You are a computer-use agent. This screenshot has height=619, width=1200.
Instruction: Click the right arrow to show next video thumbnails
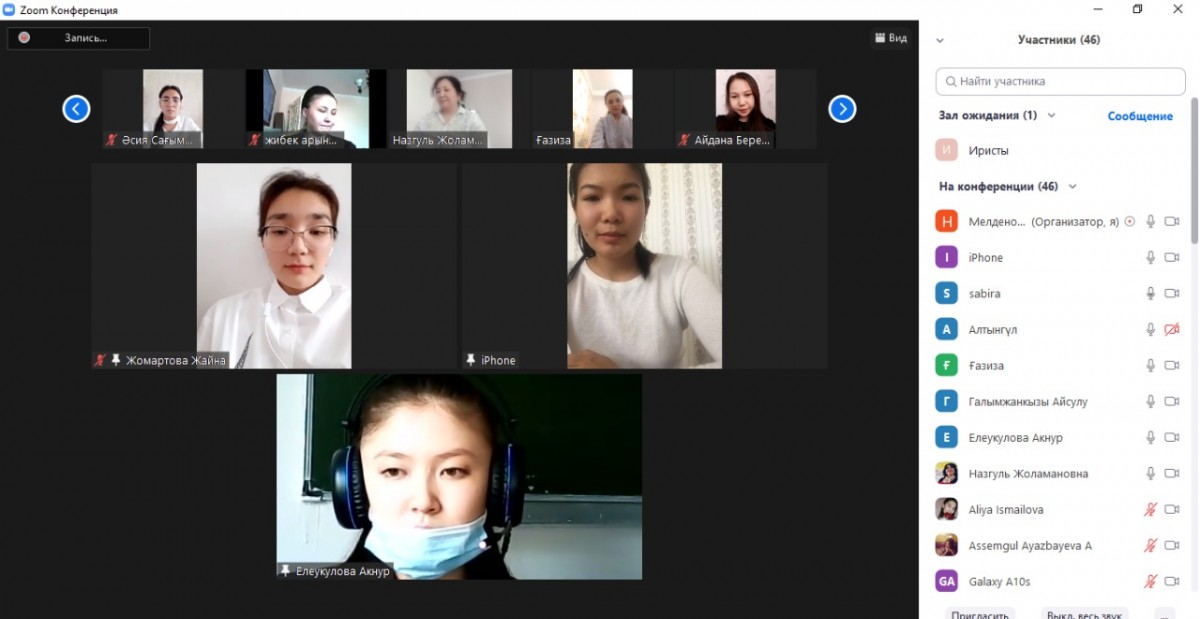(842, 109)
